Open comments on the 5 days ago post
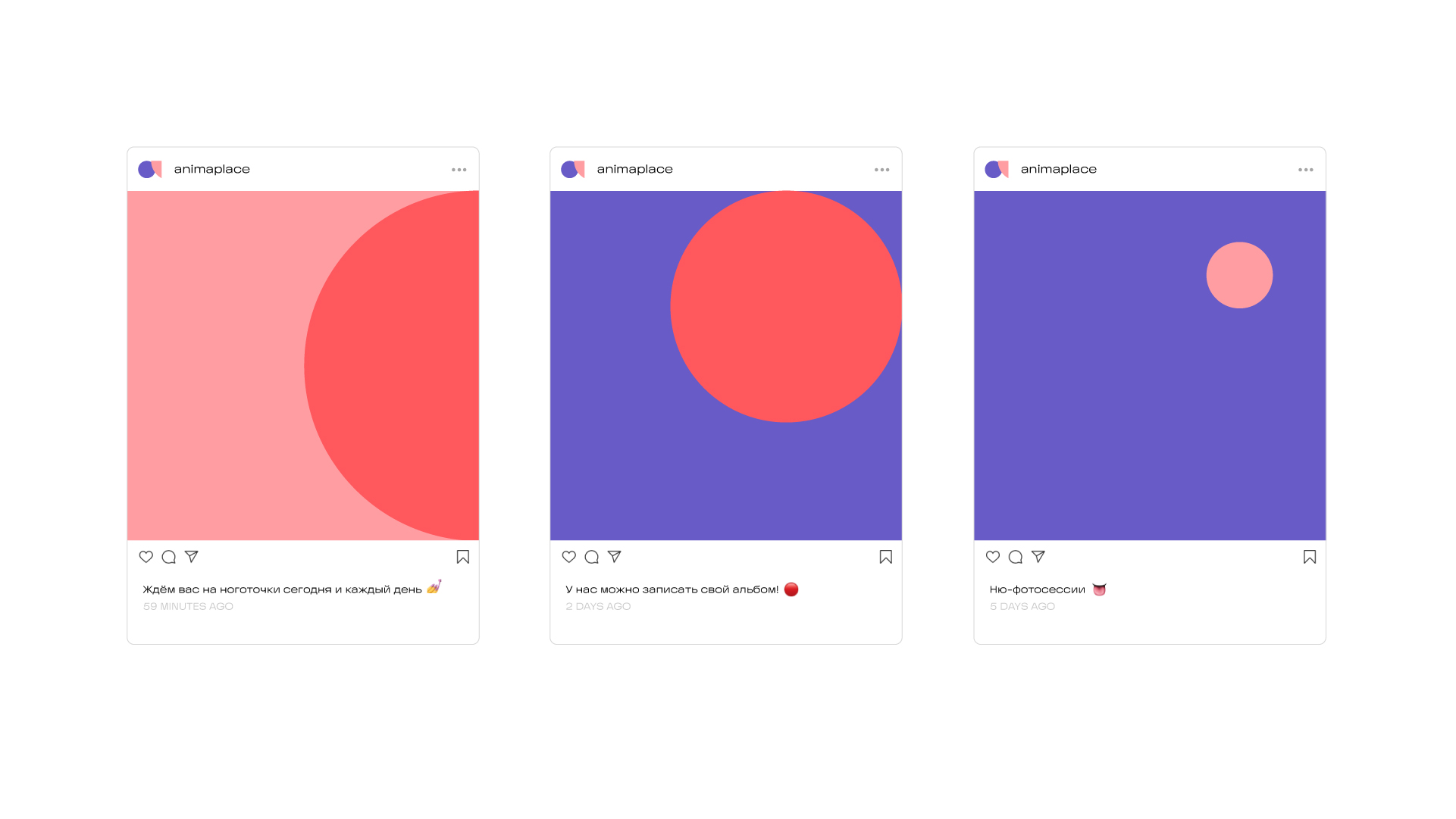Viewport: 1456px width, 819px height. coord(1016,557)
